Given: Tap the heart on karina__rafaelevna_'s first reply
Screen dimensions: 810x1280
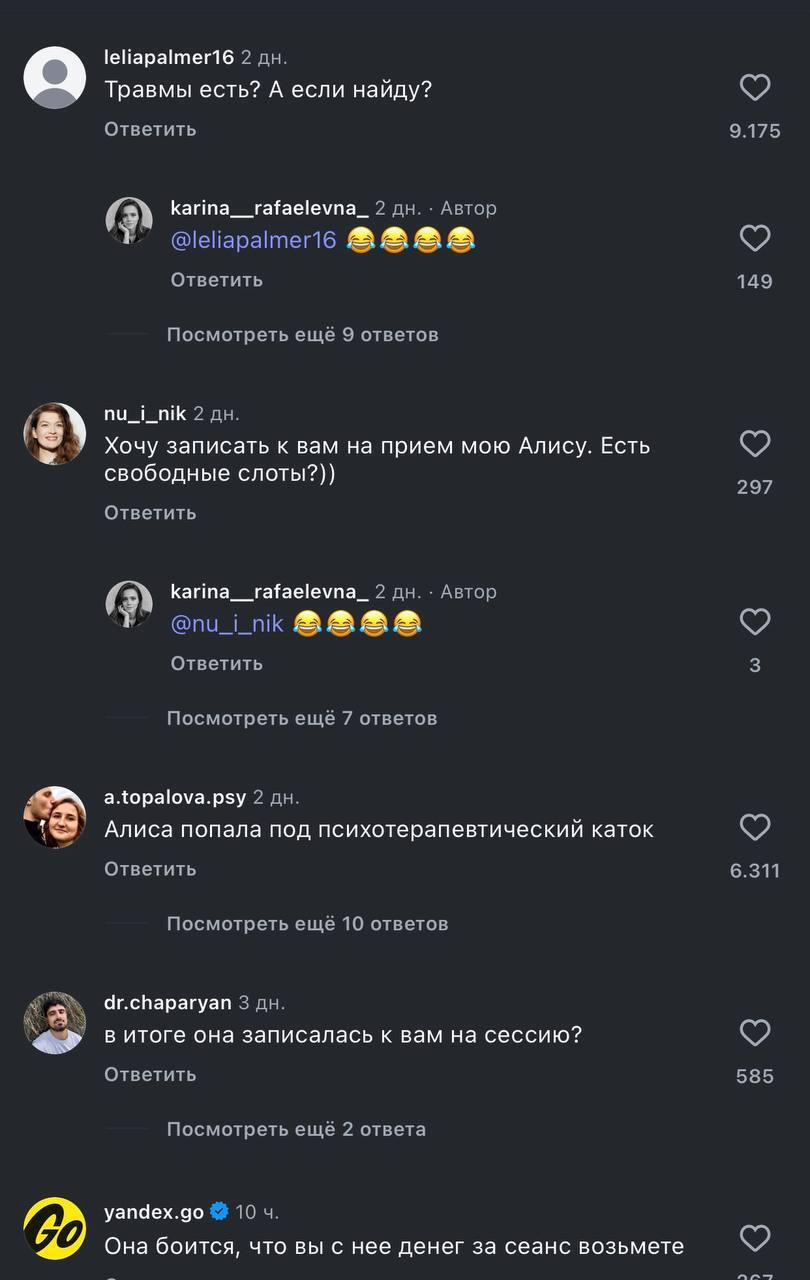Looking at the screenshot, I should click(x=755, y=238).
